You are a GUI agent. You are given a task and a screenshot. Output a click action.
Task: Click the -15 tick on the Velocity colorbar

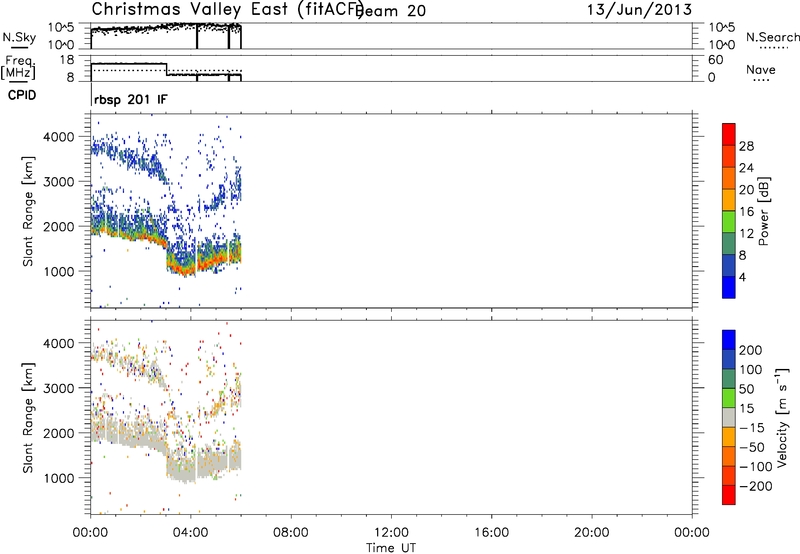coord(752,428)
